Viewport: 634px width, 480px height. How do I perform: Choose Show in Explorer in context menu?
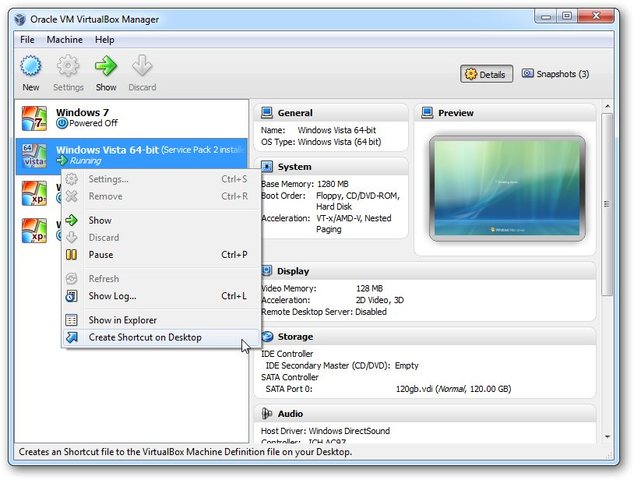161,320
